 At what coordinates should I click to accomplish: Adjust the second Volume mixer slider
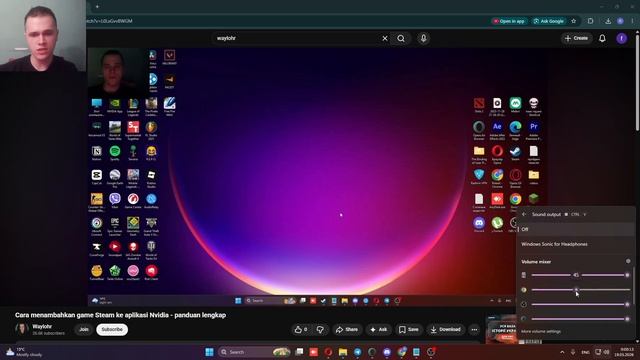[x=580, y=290]
